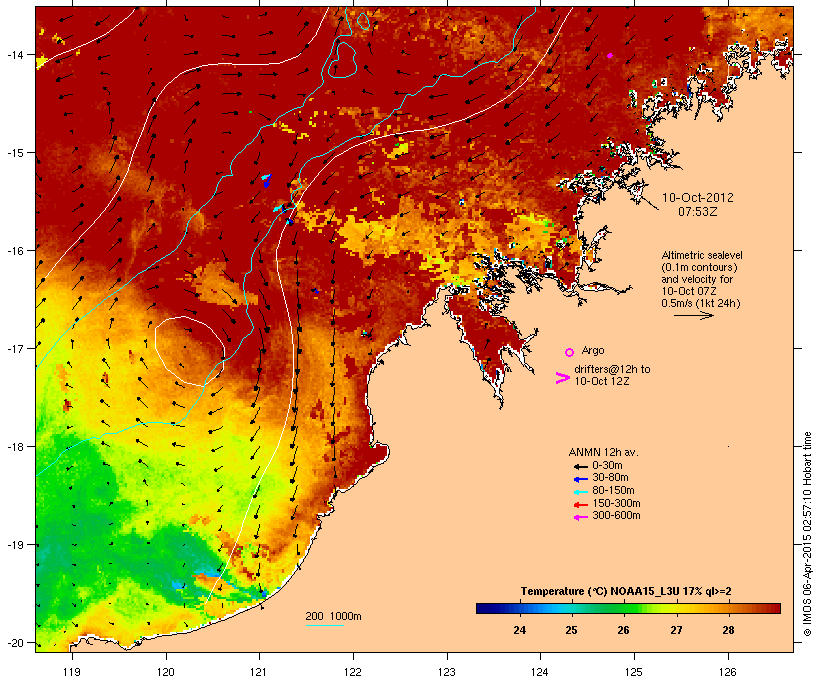Click the 300-600m depth label
Screen dimensions: 820x680
click(616, 516)
